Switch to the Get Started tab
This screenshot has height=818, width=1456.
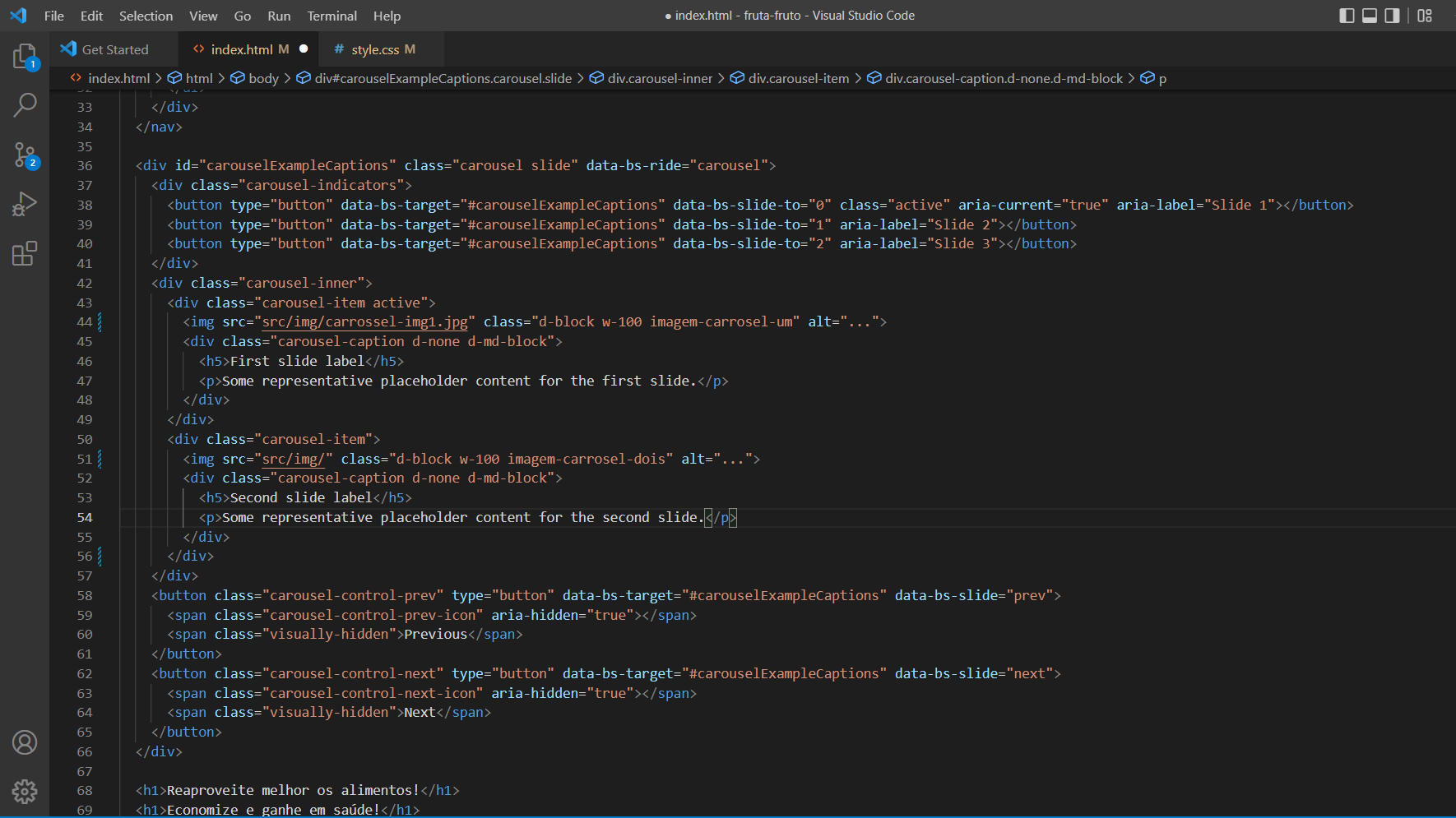pos(114,49)
